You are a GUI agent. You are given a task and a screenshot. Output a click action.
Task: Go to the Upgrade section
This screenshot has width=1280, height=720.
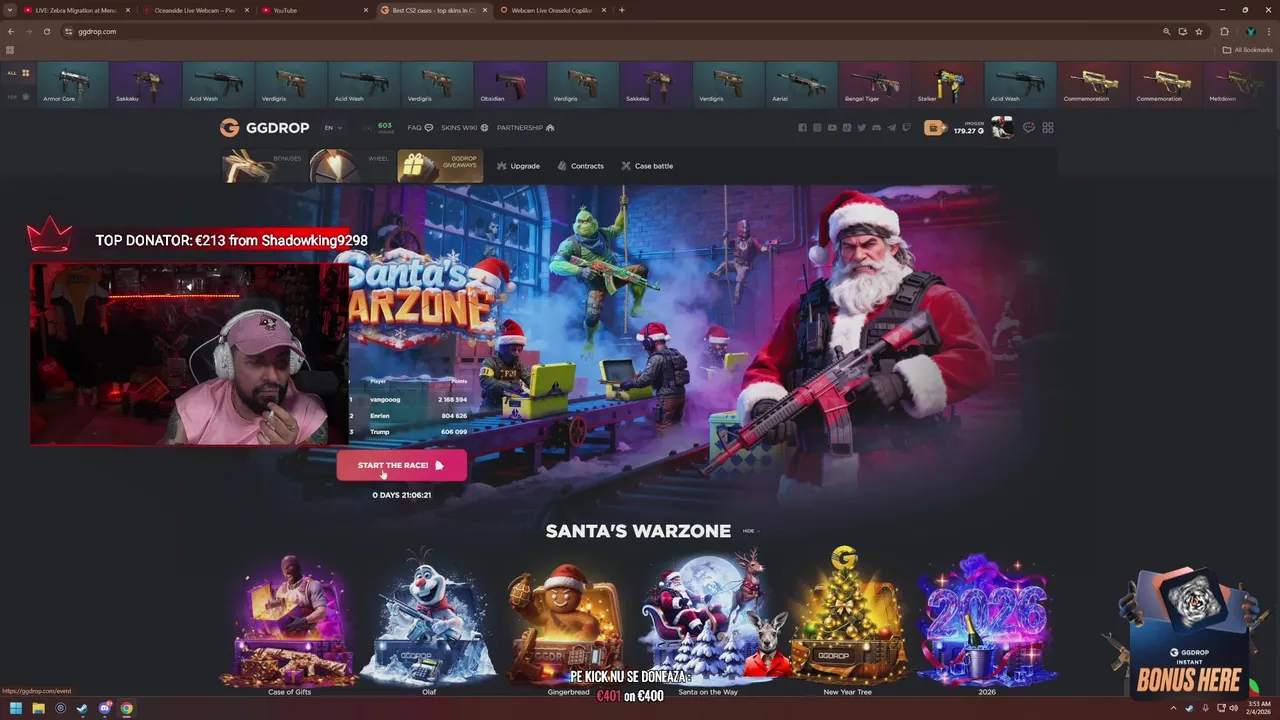click(518, 166)
